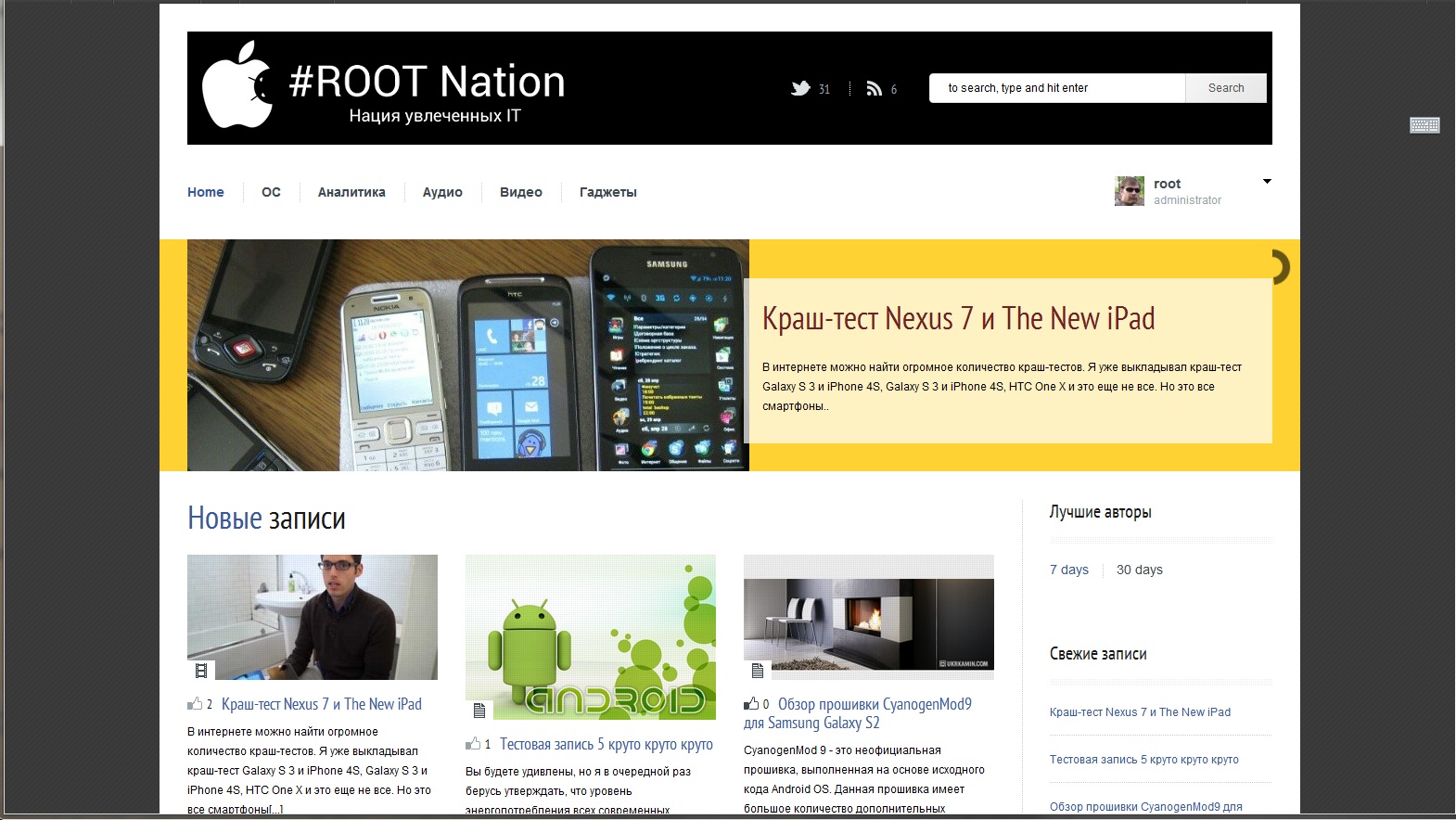Click the featured phones slider image

point(468,355)
